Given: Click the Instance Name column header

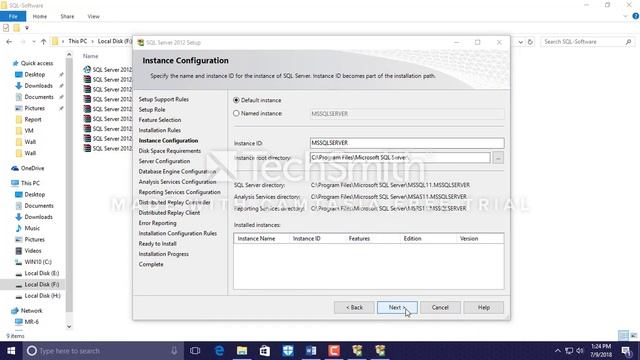Looking at the screenshot, I should point(256,238).
